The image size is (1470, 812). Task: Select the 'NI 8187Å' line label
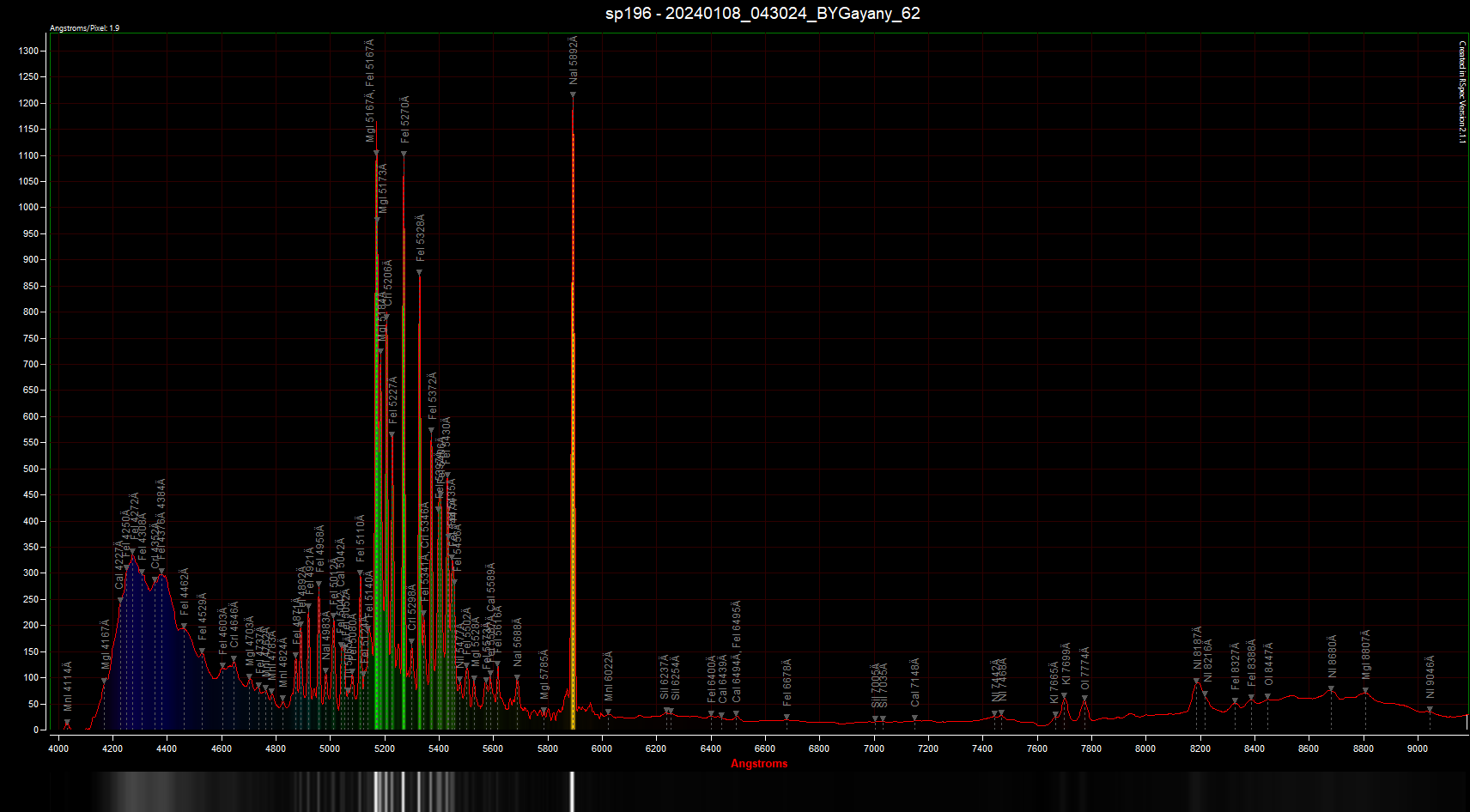1198,648
